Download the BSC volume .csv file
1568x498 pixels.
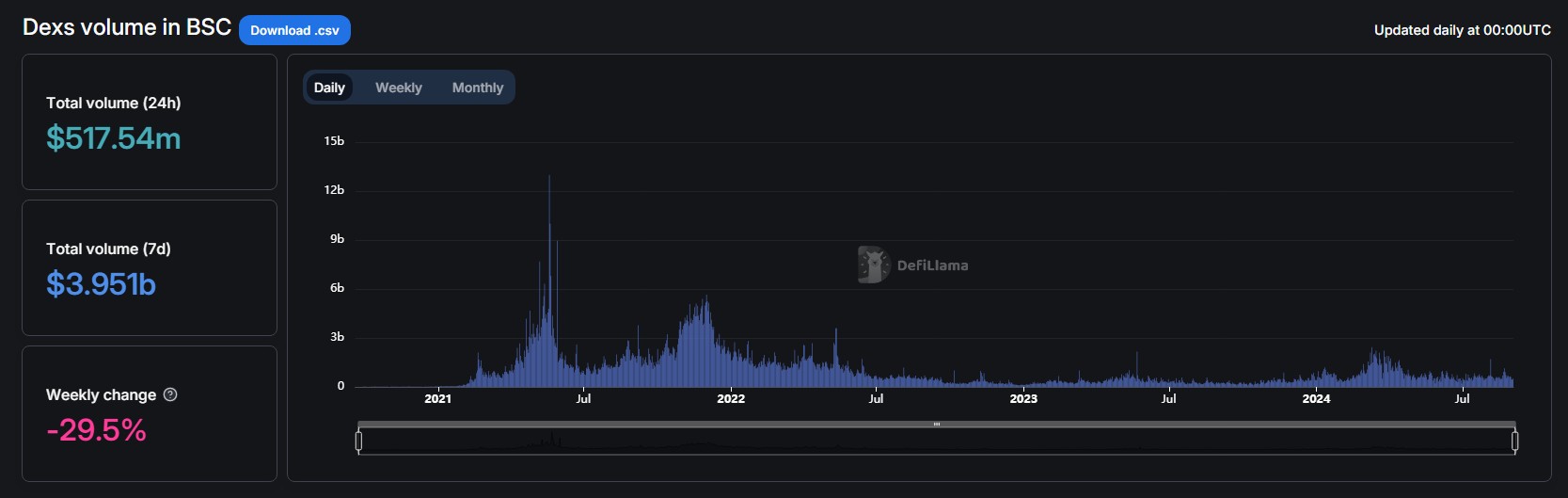pos(294,30)
